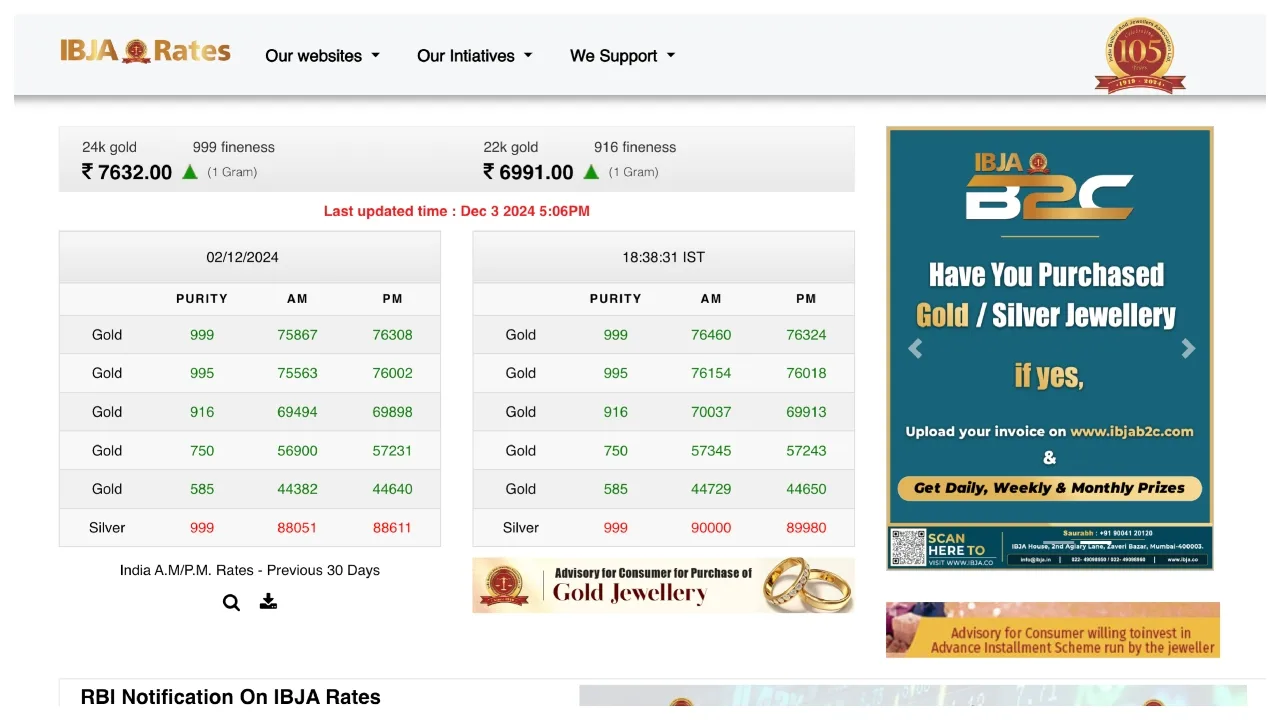Click the RBI Notification On IBJA Rates heading
Screen dimensions: 1280x720
tap(231, 697)
